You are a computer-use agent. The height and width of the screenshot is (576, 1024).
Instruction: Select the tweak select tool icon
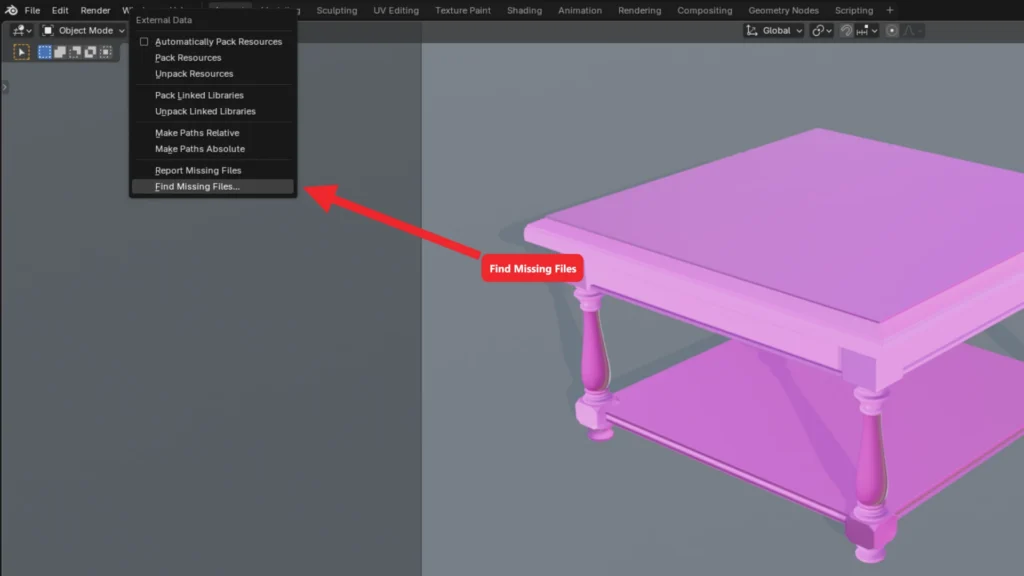click(x=22, y=52)
